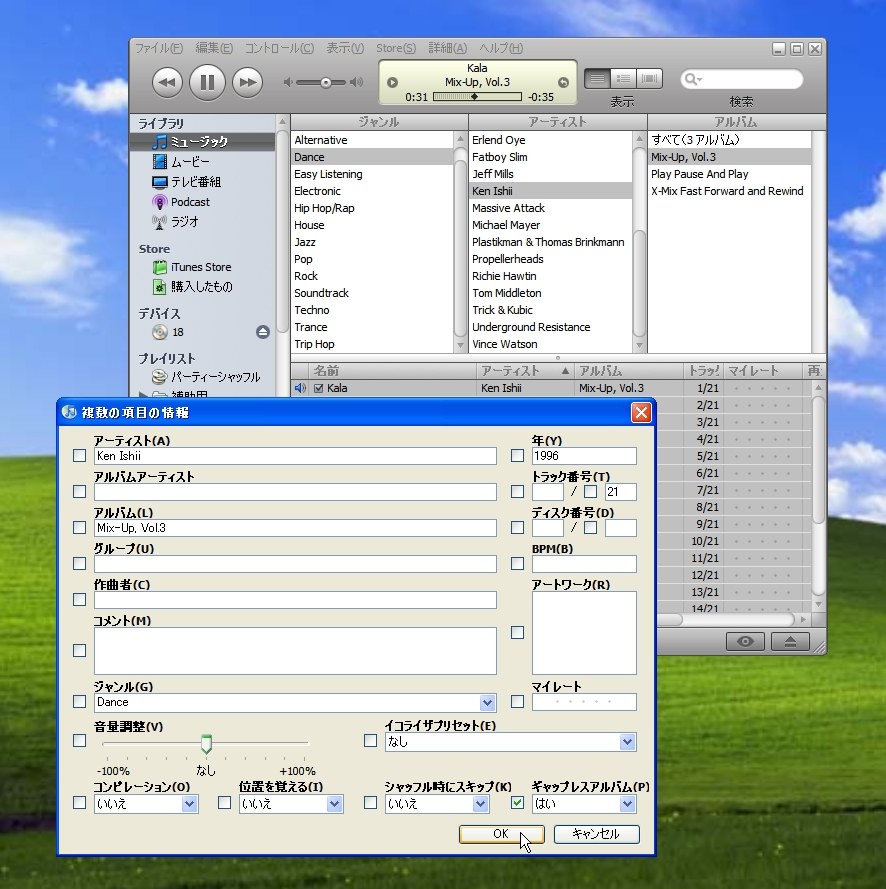Enable the アルバム checkbox

coord(79,528)
